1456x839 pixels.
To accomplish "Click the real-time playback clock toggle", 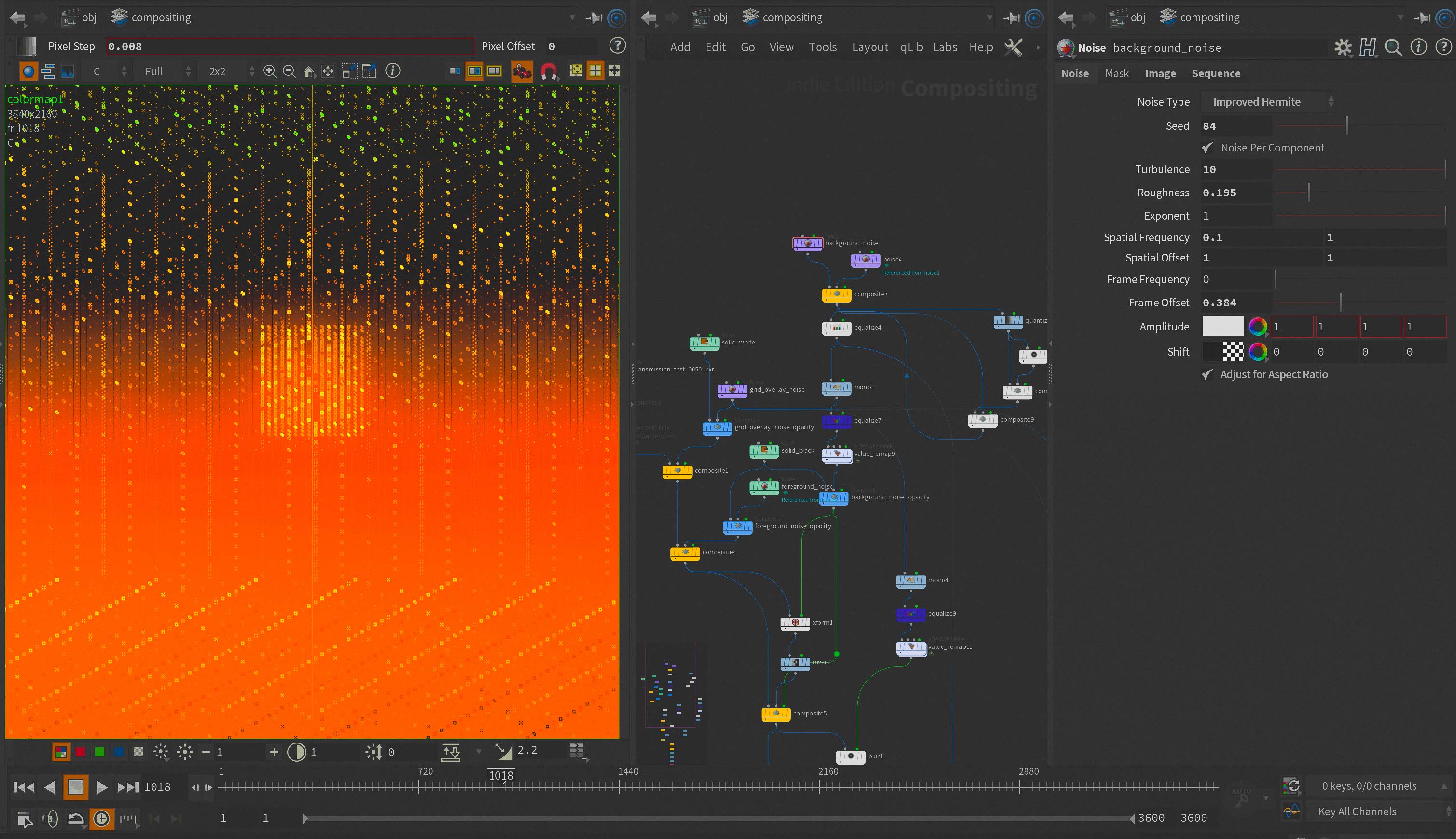I will coord(101,818).
